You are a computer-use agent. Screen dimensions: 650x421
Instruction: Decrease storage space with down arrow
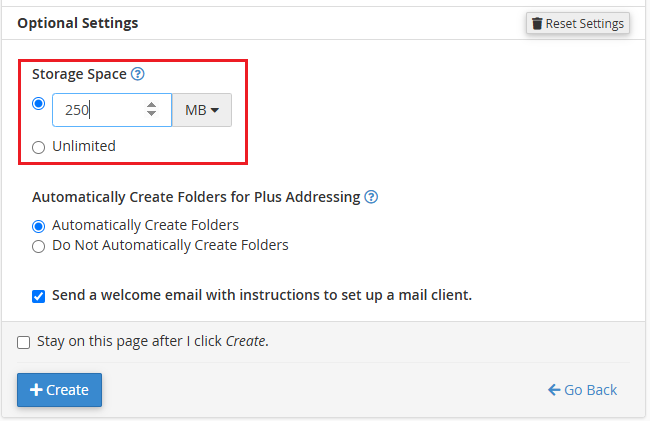tap(151, 115)
